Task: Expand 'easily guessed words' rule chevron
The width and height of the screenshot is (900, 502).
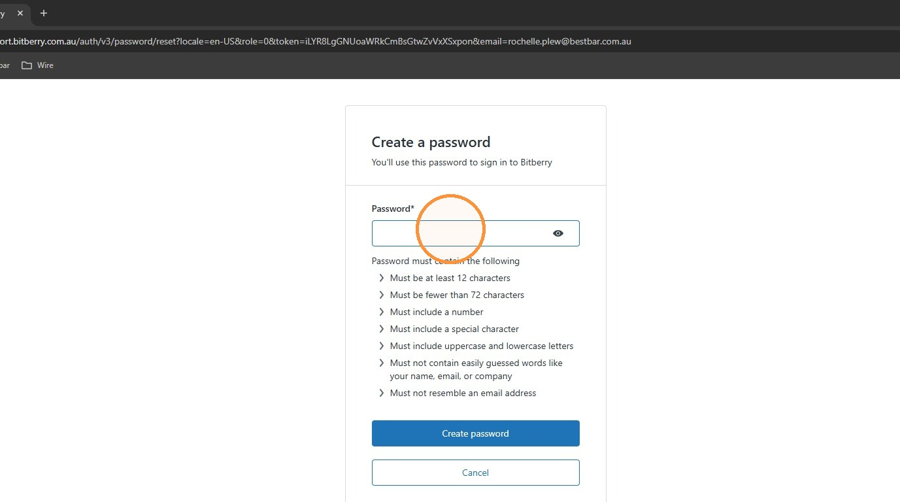Action: 381,363
